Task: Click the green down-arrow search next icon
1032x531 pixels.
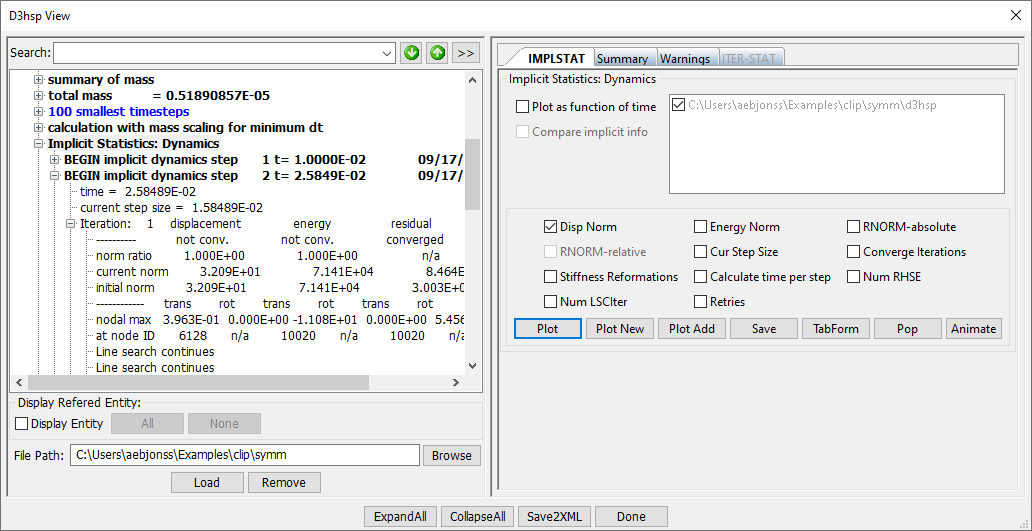Action: (412, 53)
